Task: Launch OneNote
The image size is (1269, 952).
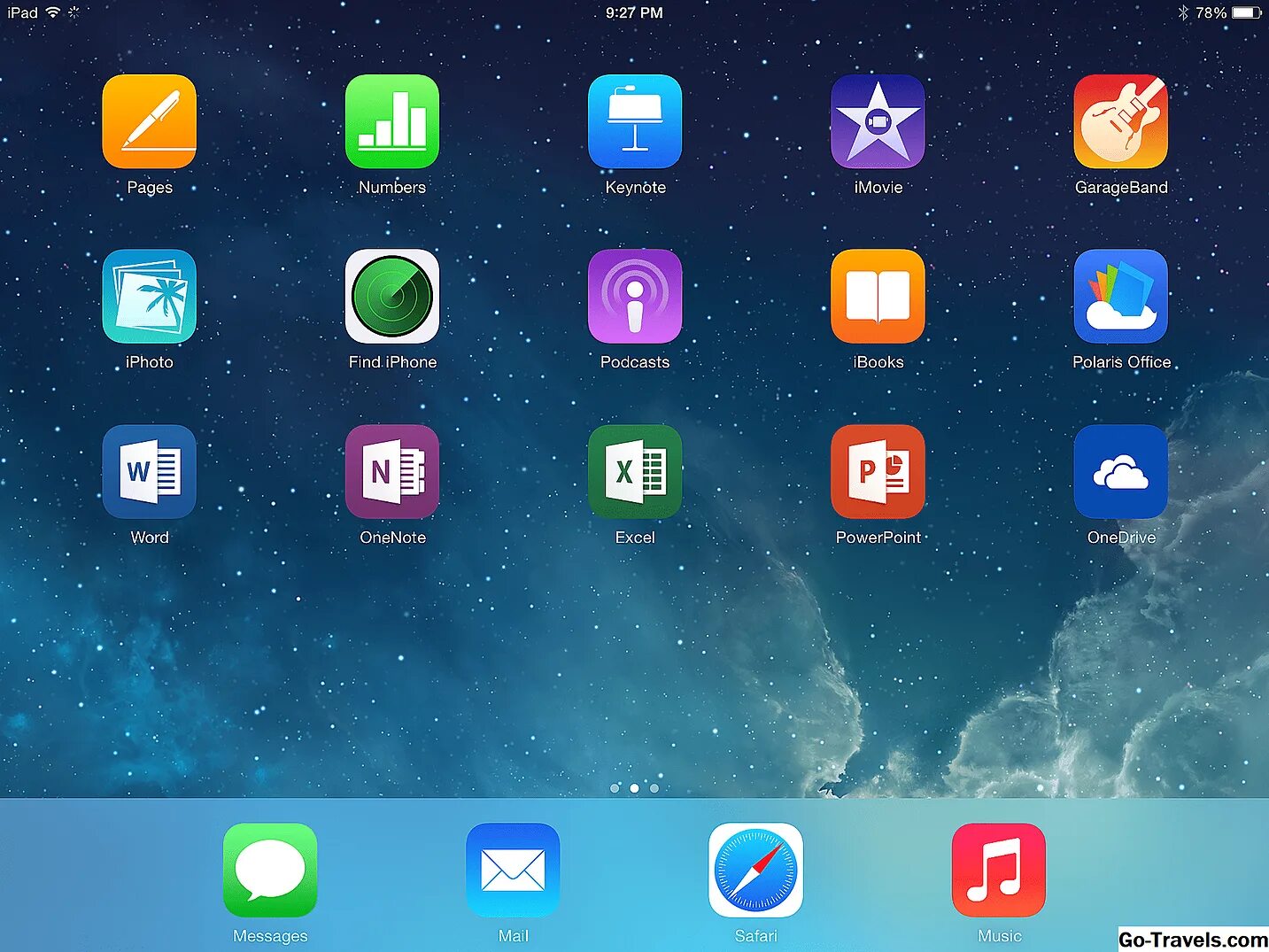Action: tap(392, 472)
